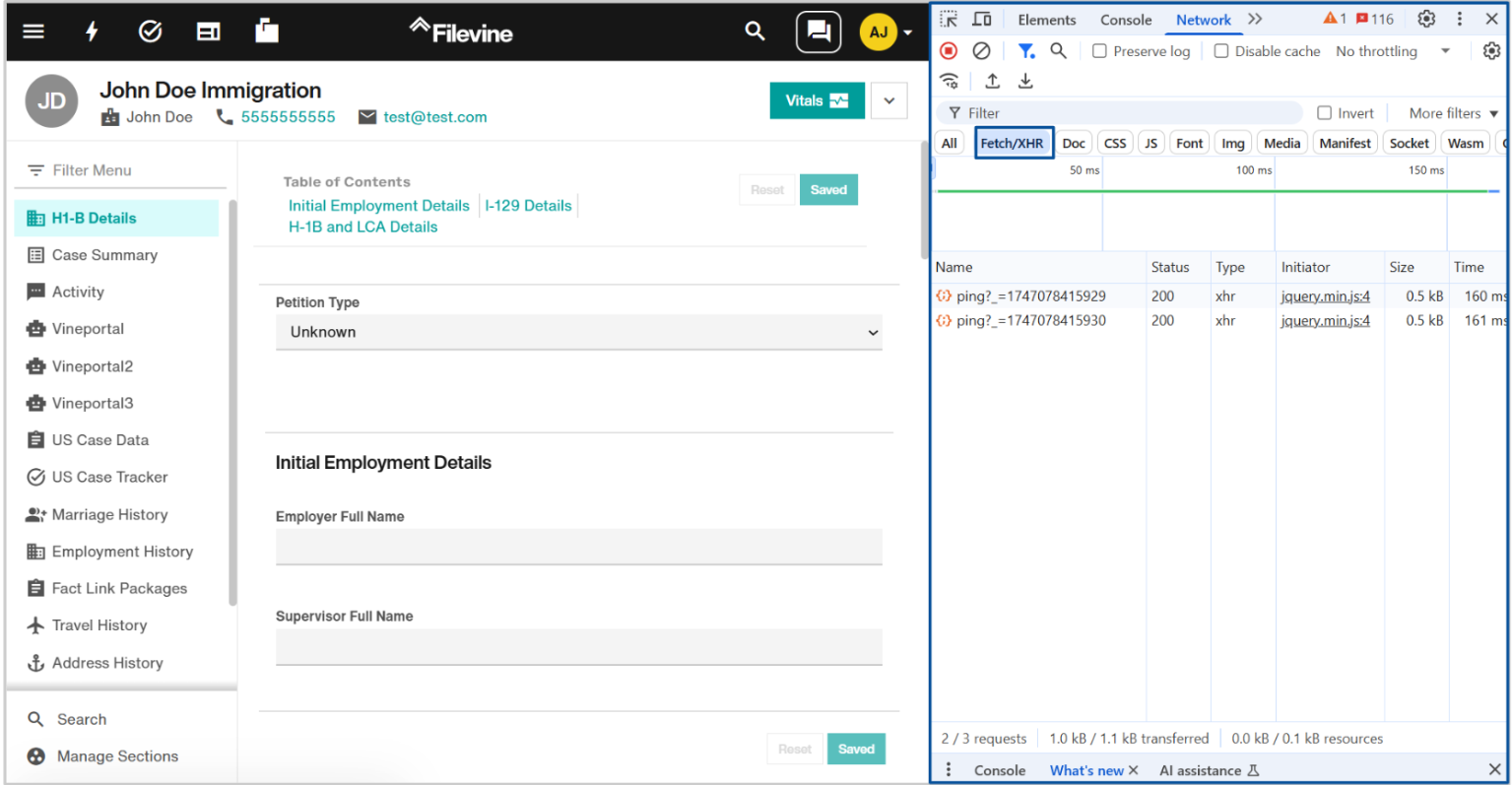Viewport: 1512px width, 785px height.
Task: Open the More filters dropdown
Action: (x=1453, y=113)
